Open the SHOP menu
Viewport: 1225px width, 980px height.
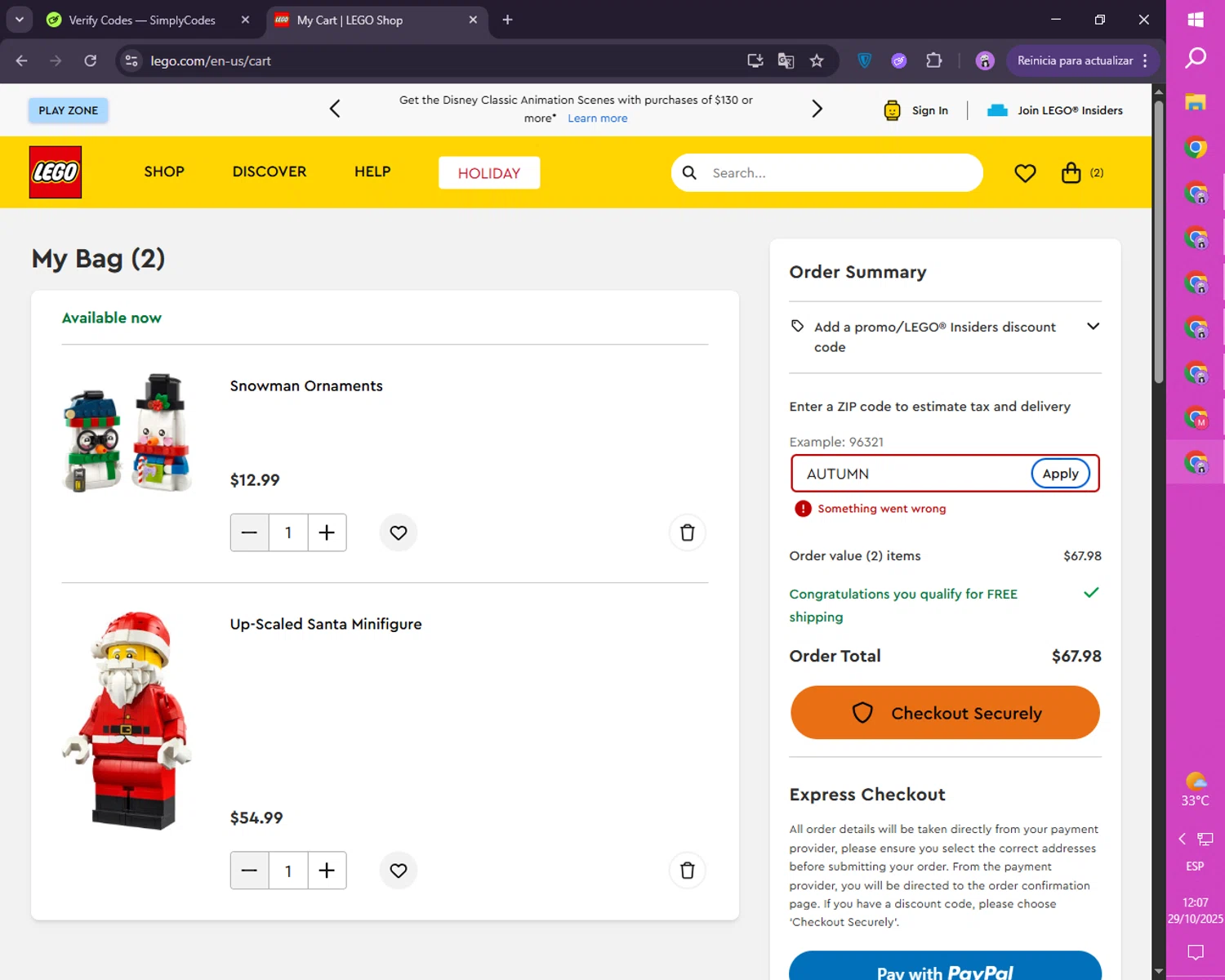pyautogui.click(x=164, y=171)
